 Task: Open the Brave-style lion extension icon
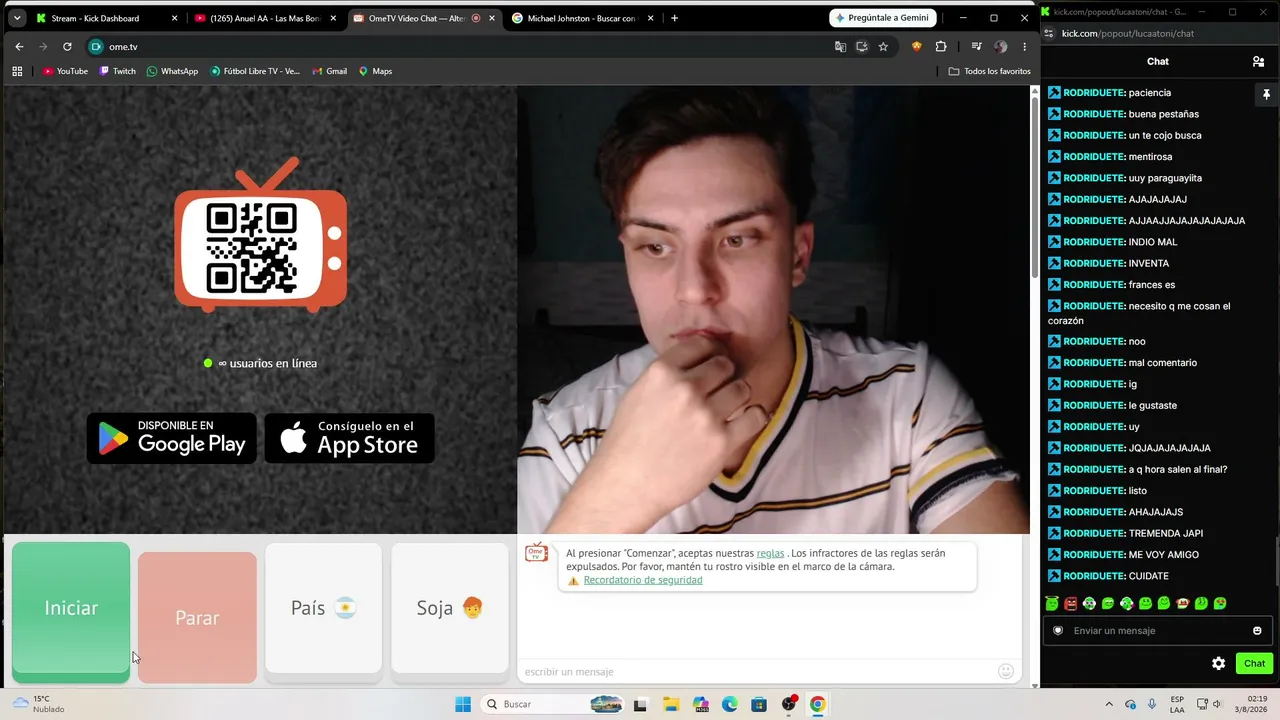pos(916,46)
